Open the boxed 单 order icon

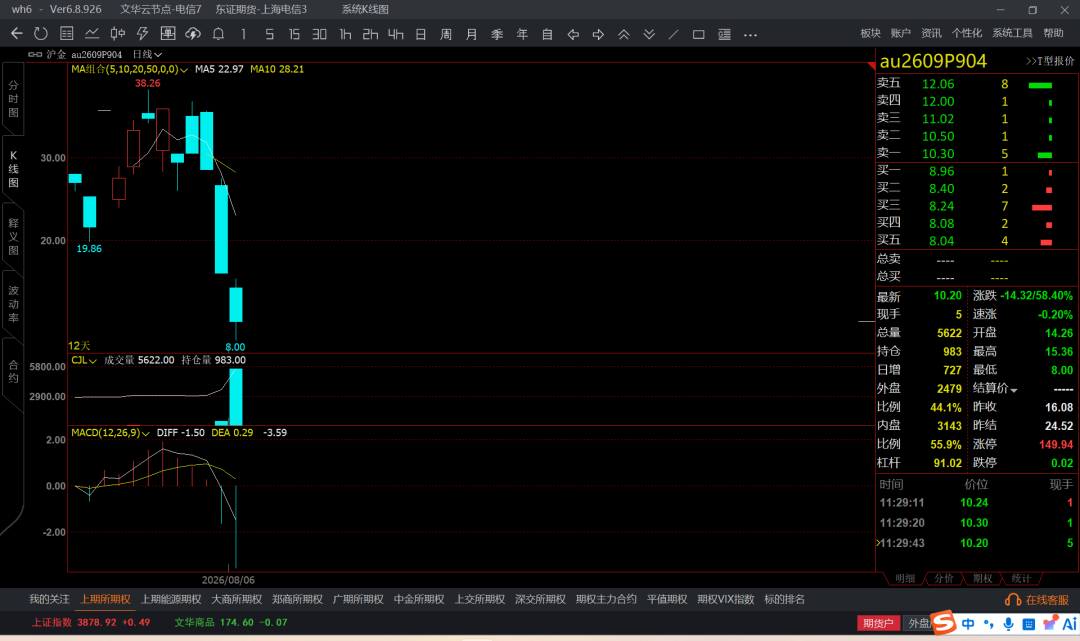tap(167, 34)
